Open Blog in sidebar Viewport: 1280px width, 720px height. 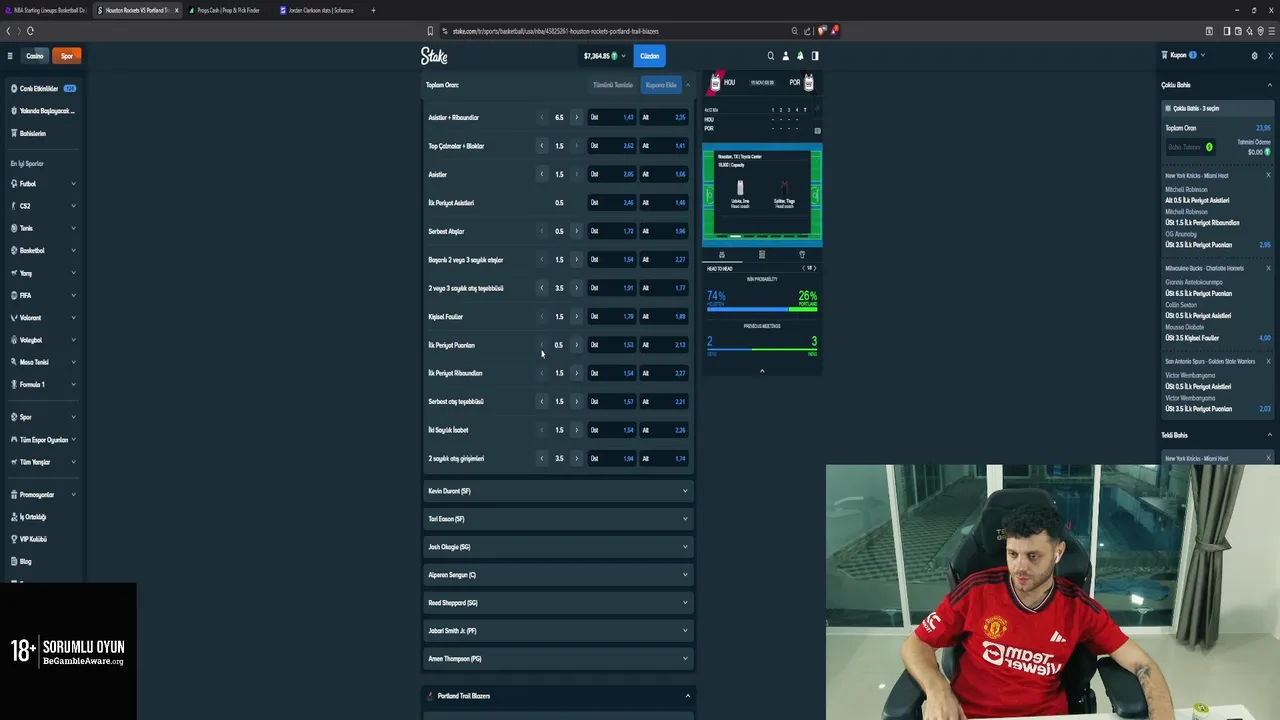[44, 561]
